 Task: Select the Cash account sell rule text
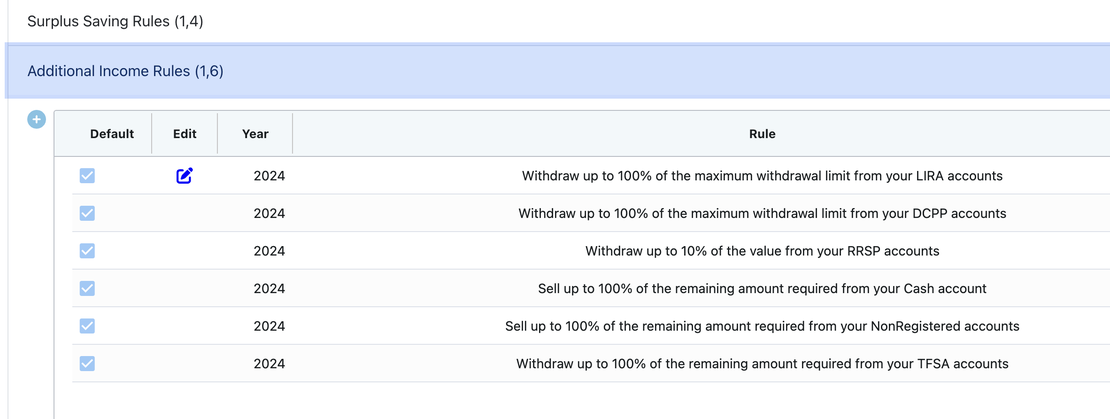(762, 288)
